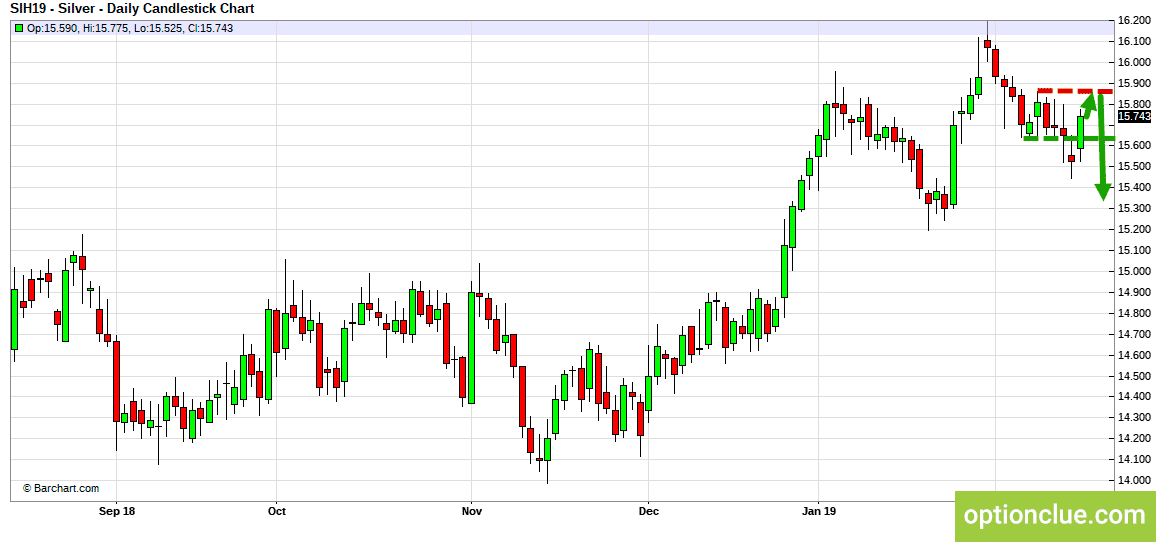Click the 'Jan 19' date axis label
The image size is (1156, 542).
pos(819,510)
